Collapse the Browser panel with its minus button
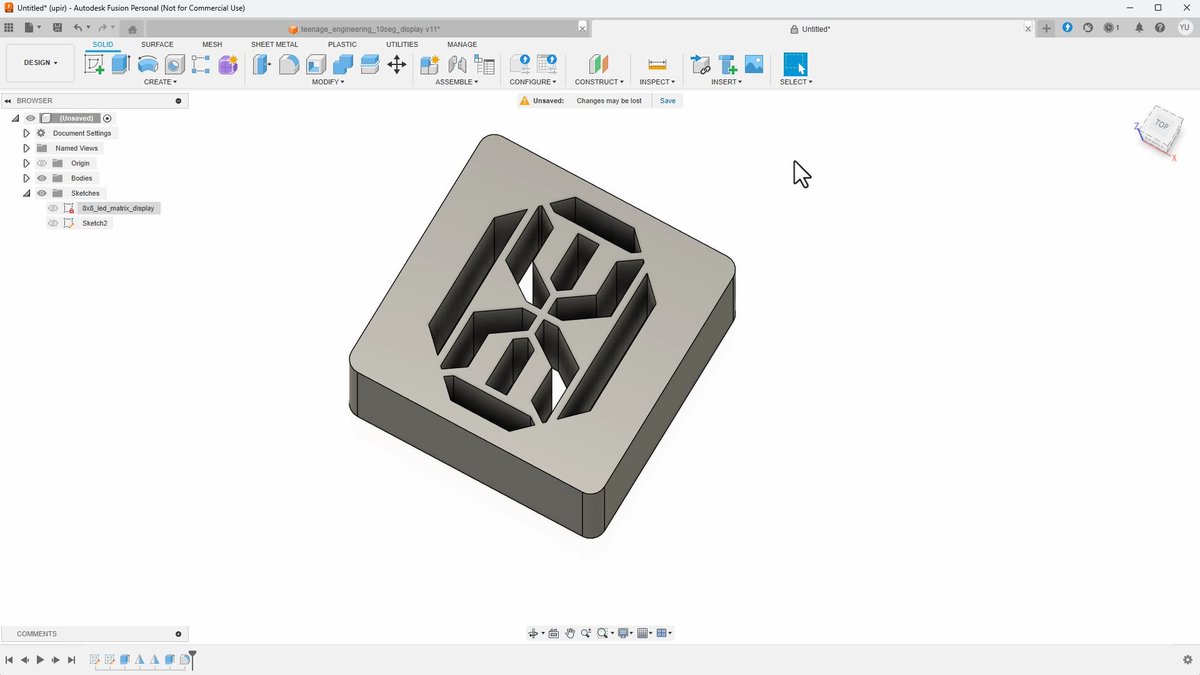Screen dimensions: 1200x675 click(179, 101)
